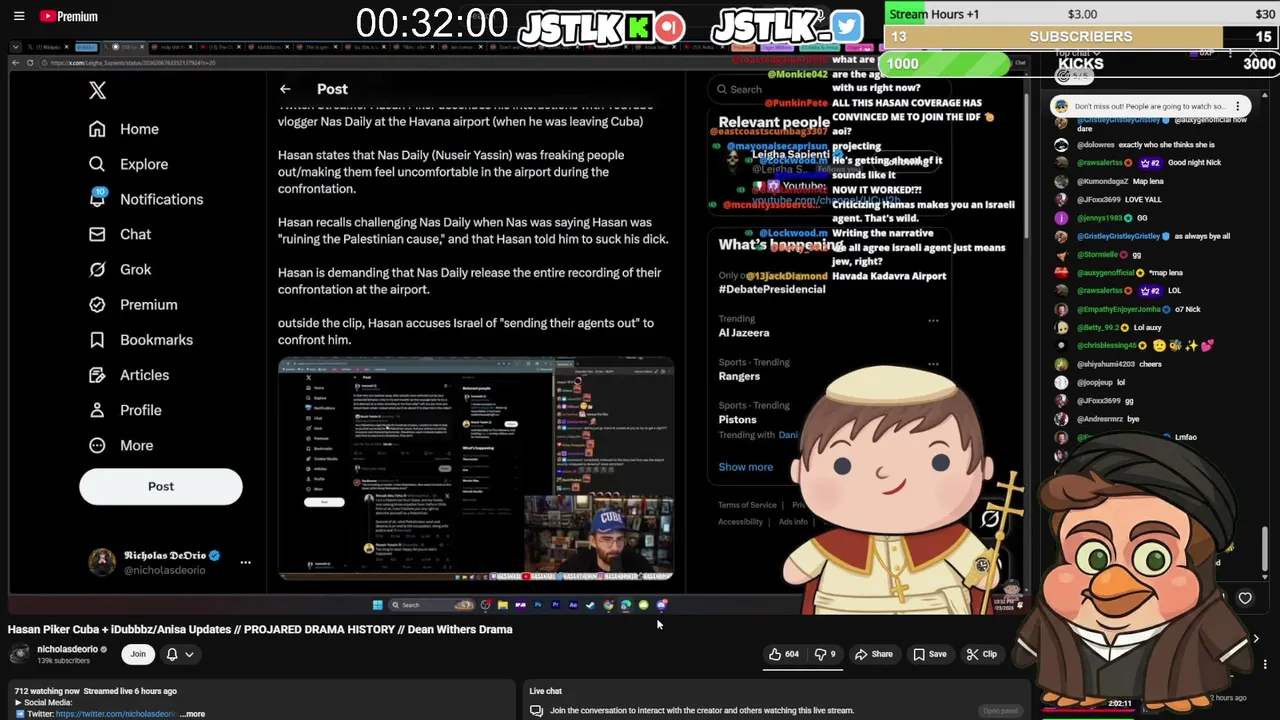Screen dimensions: 1280x720
Task: Open the Al Jazeera trending topic
Action: [744, 332]
